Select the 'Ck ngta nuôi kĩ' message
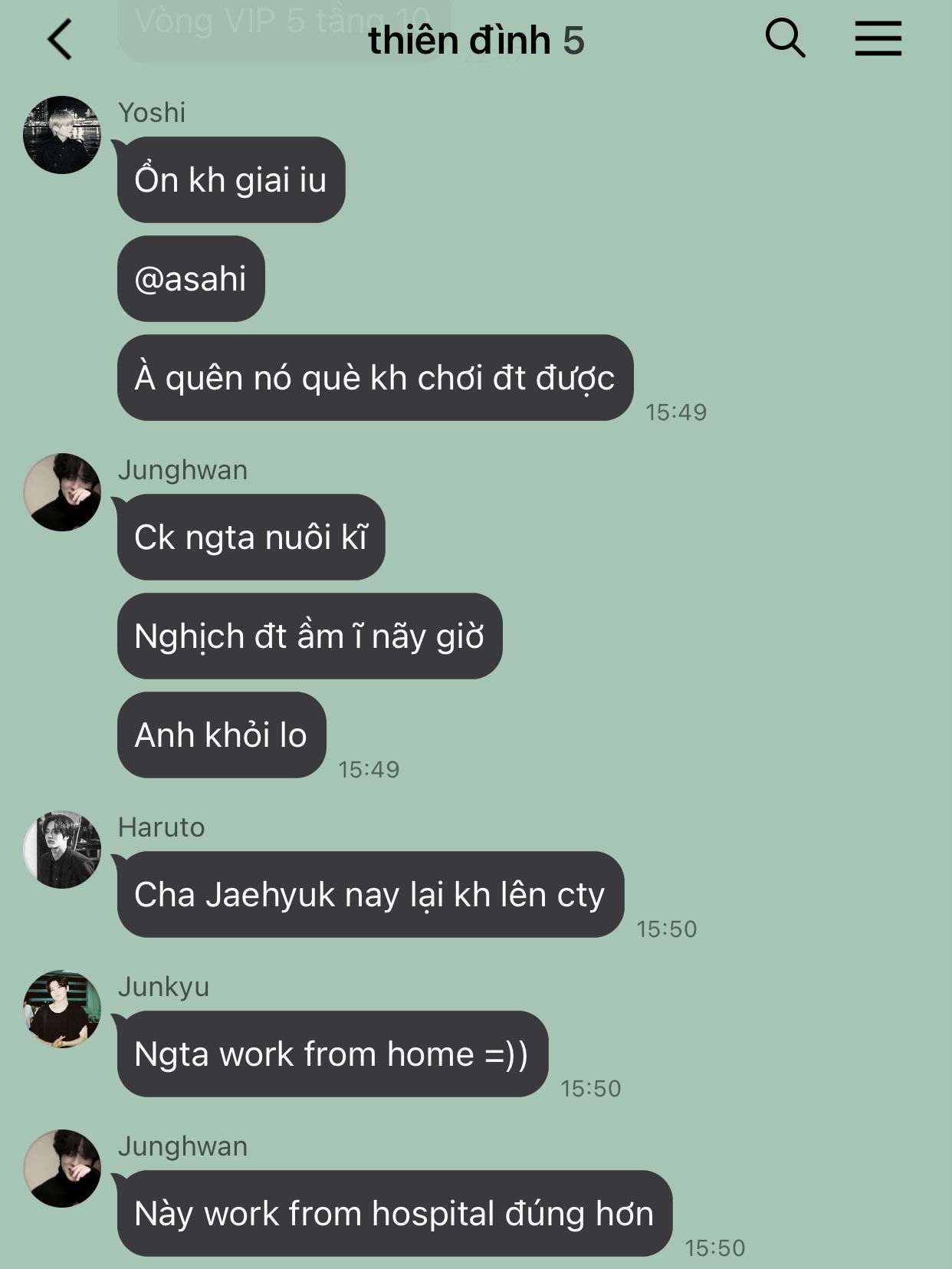 click(x=251, y=538)
